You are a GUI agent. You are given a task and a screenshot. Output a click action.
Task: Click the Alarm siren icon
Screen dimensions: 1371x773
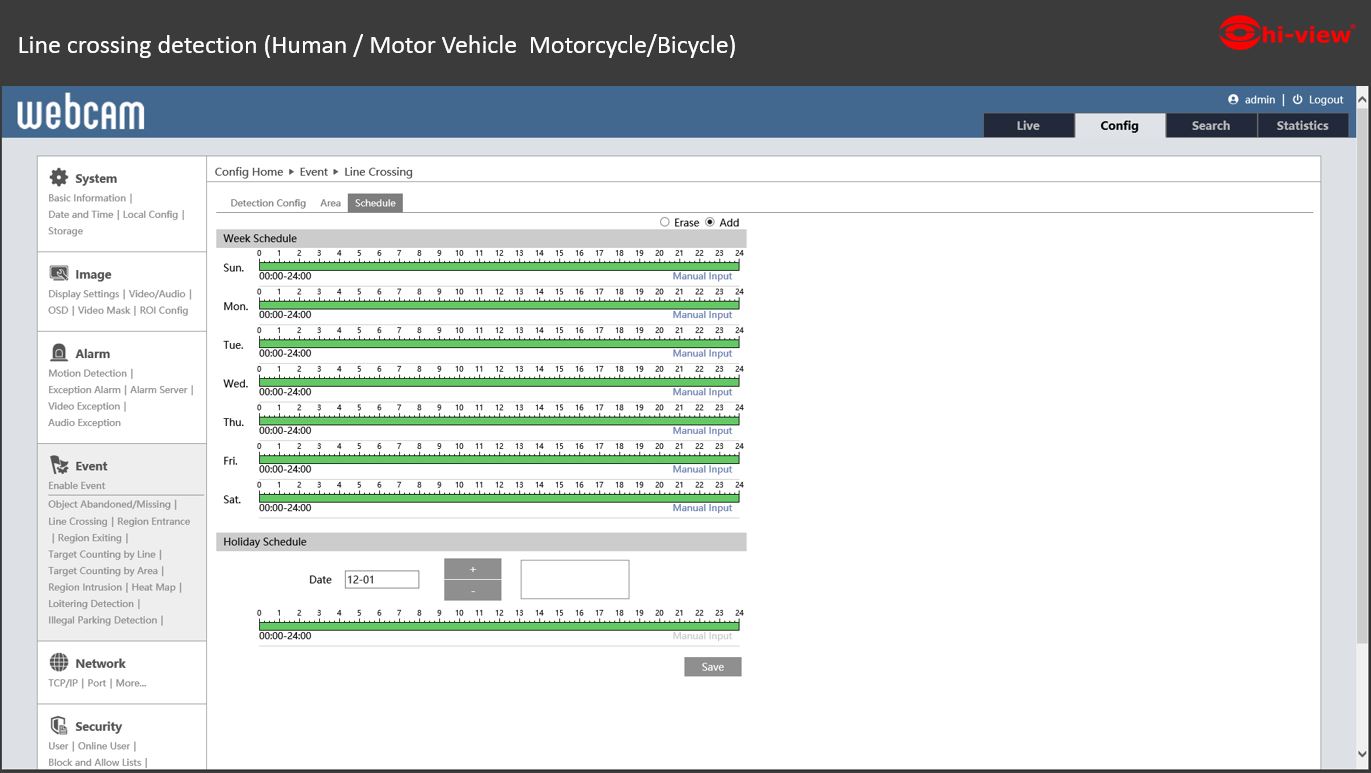[x=59, y=353]
